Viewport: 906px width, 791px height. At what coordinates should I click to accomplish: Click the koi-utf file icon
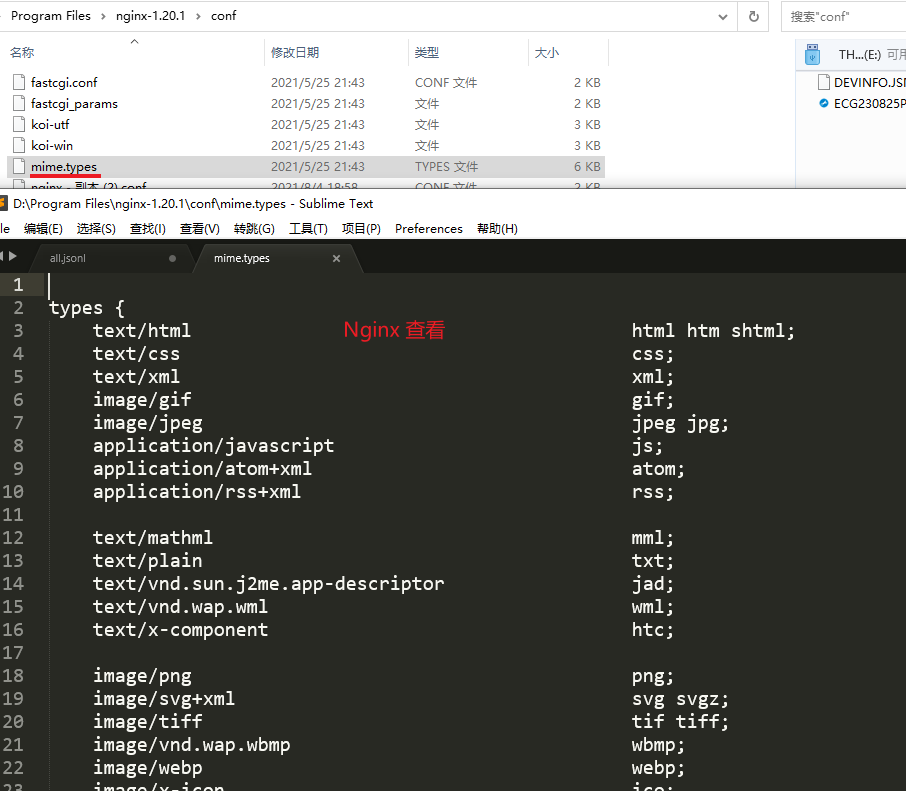click(18, 124)
